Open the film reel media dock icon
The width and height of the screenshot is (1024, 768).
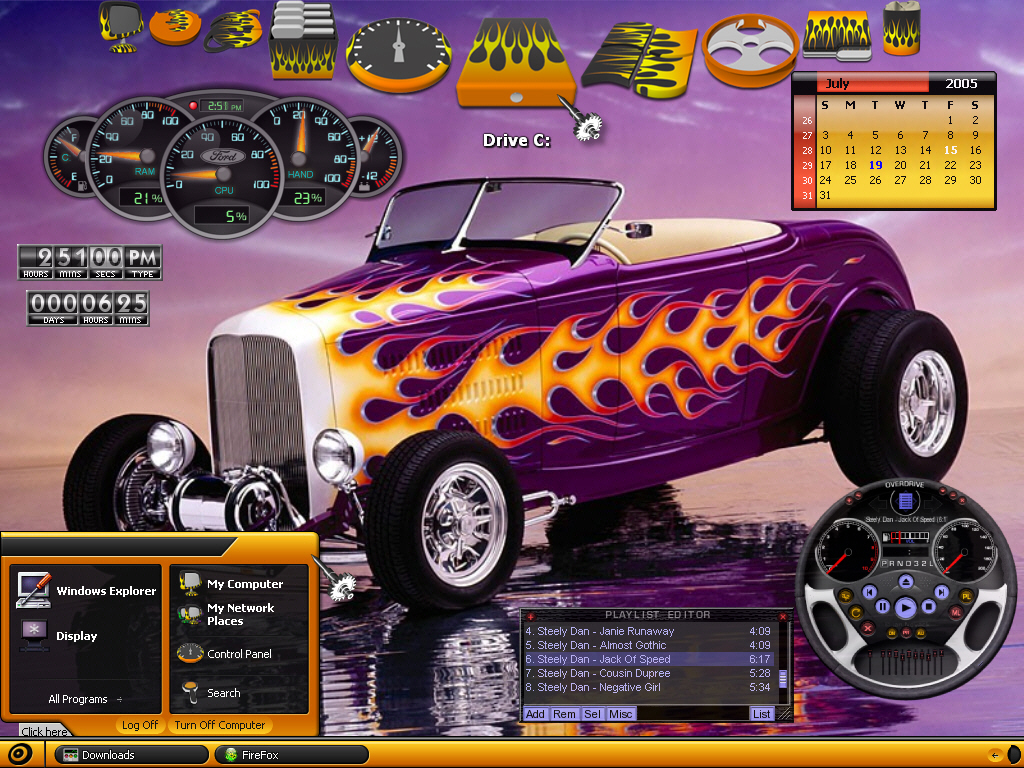750,50
